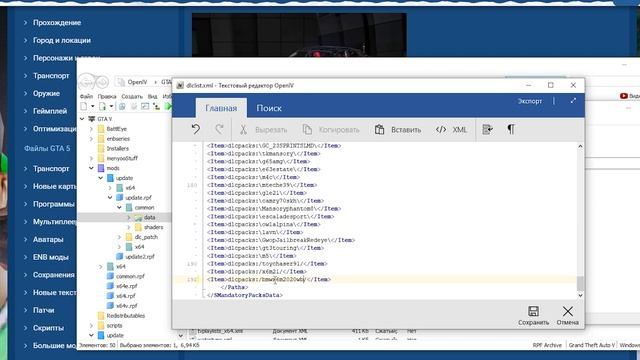Open Геймплей link in website sidebar
Image resolution: width=640 pixels, height=360 pixels.
pyautogui.click(x=50, y=111)
